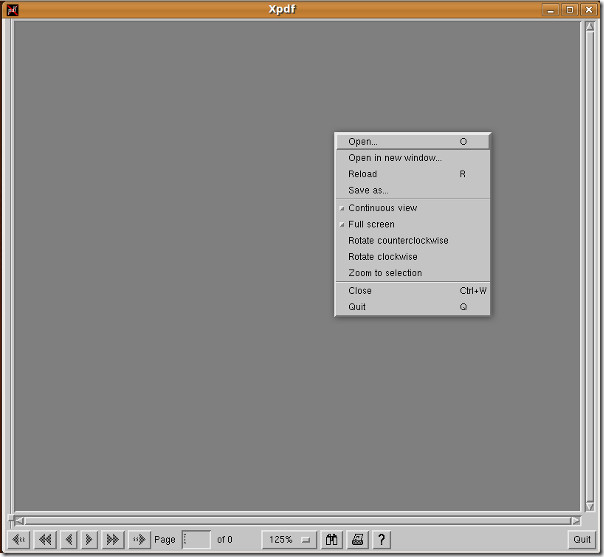
Task: Select Rotate clockwise menu entry
Action: pos(413,257)
